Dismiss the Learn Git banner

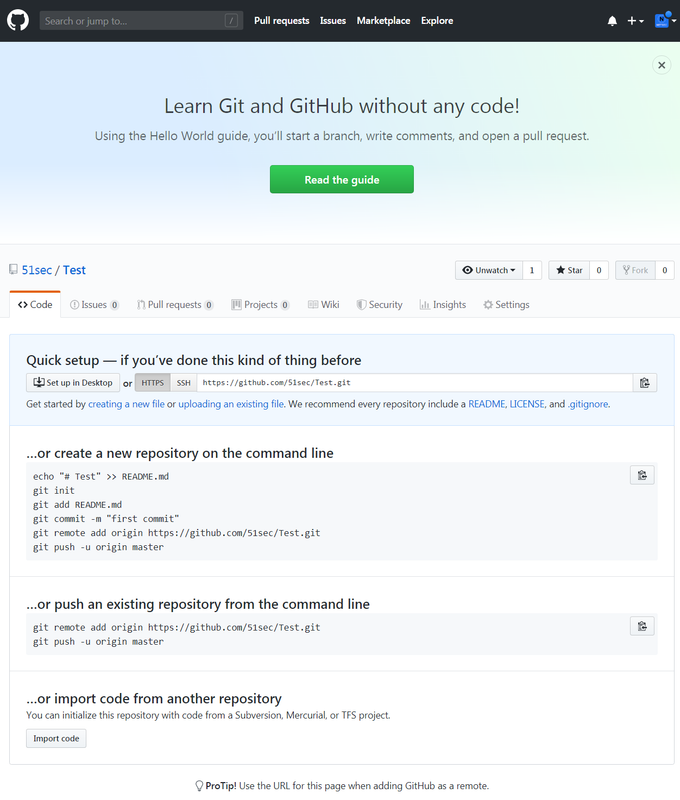tap(662, 65)
